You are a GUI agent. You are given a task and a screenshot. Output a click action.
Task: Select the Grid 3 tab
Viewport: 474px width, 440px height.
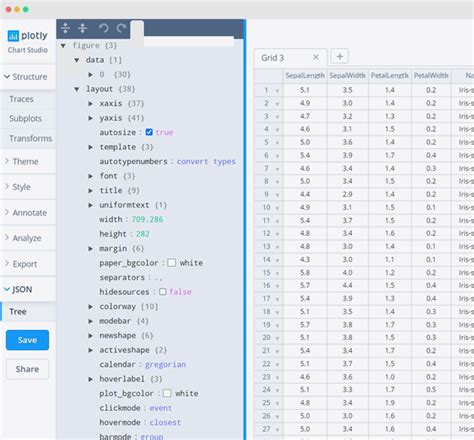click(x=290, y=58)
